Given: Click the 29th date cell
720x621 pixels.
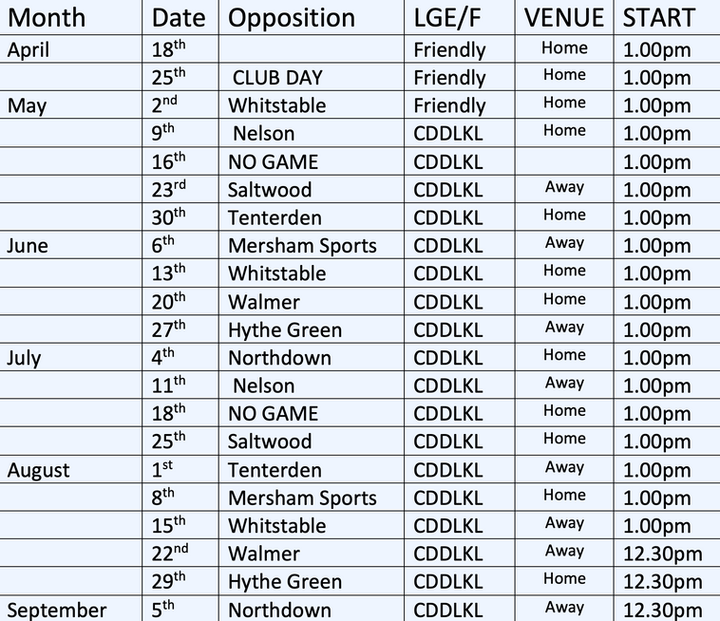Looking at the screenshot, I should [169, 581].
